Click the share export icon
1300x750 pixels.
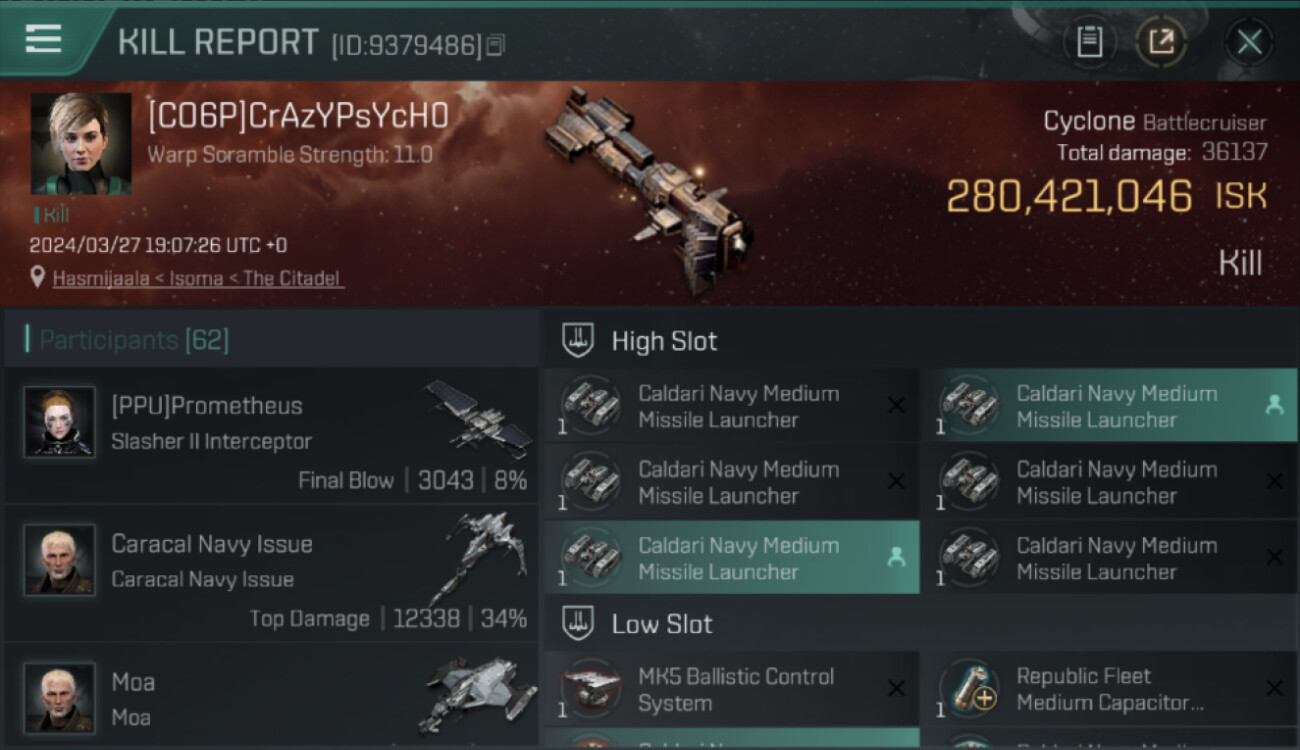[1161, 42]
